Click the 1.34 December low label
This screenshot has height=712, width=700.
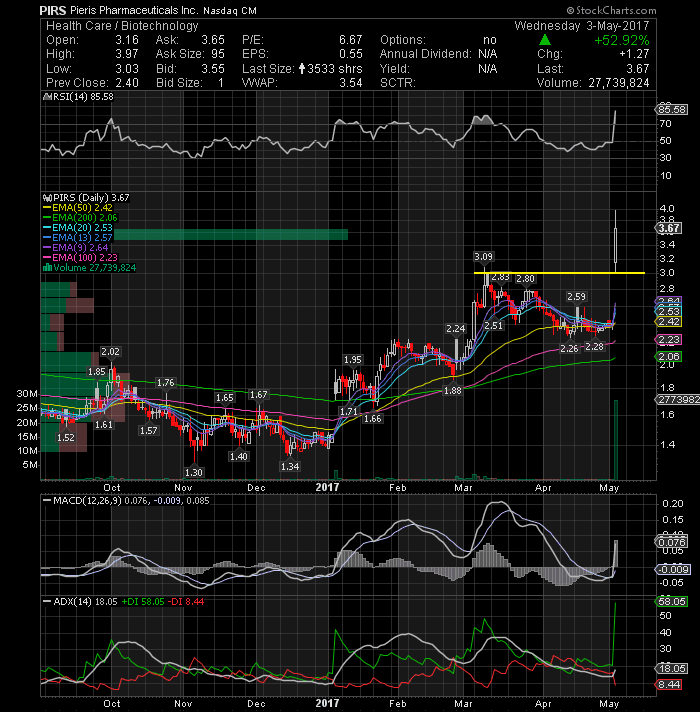click(290, 466)
